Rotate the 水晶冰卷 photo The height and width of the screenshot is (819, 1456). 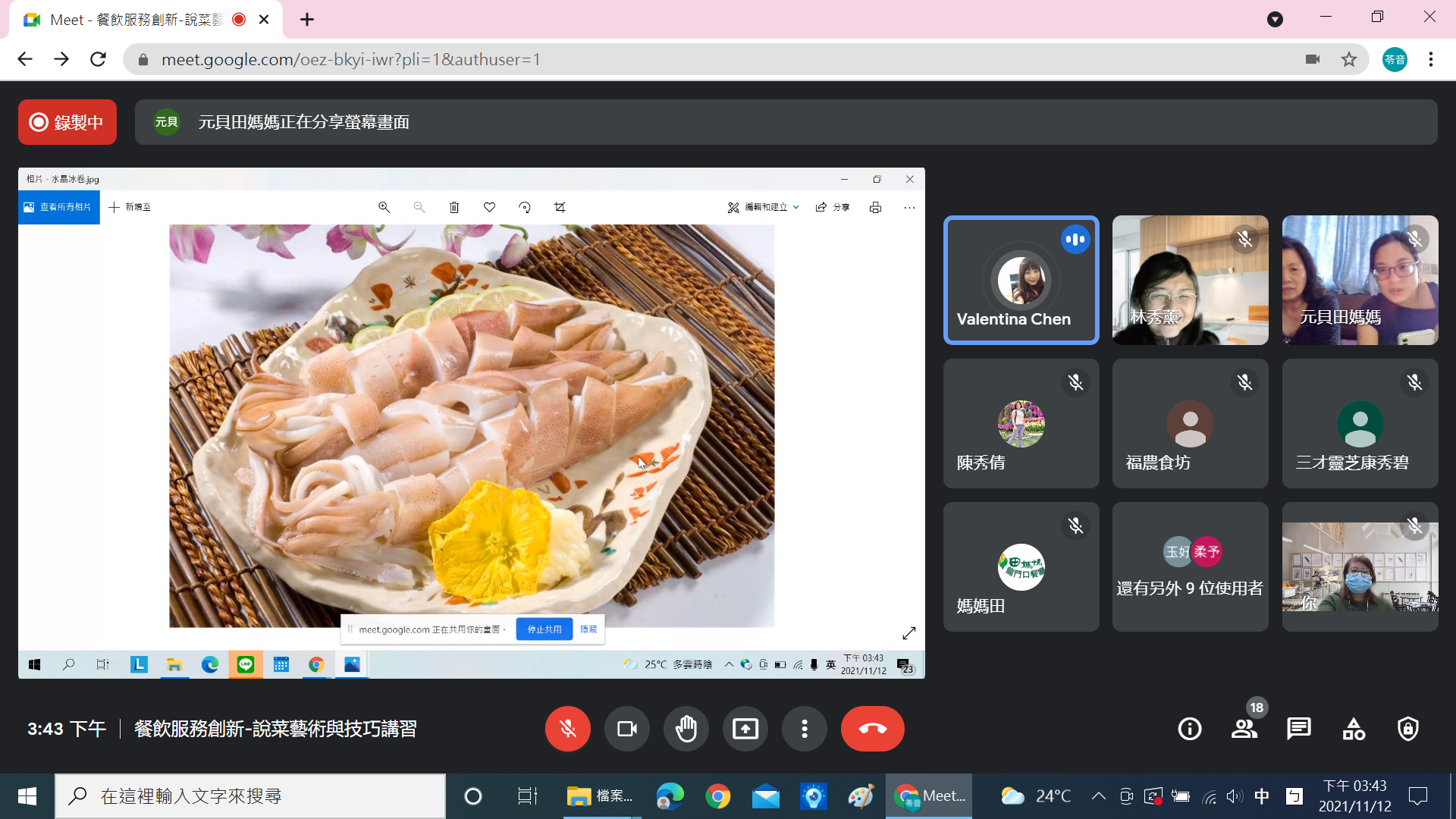[x=525, y=207]
